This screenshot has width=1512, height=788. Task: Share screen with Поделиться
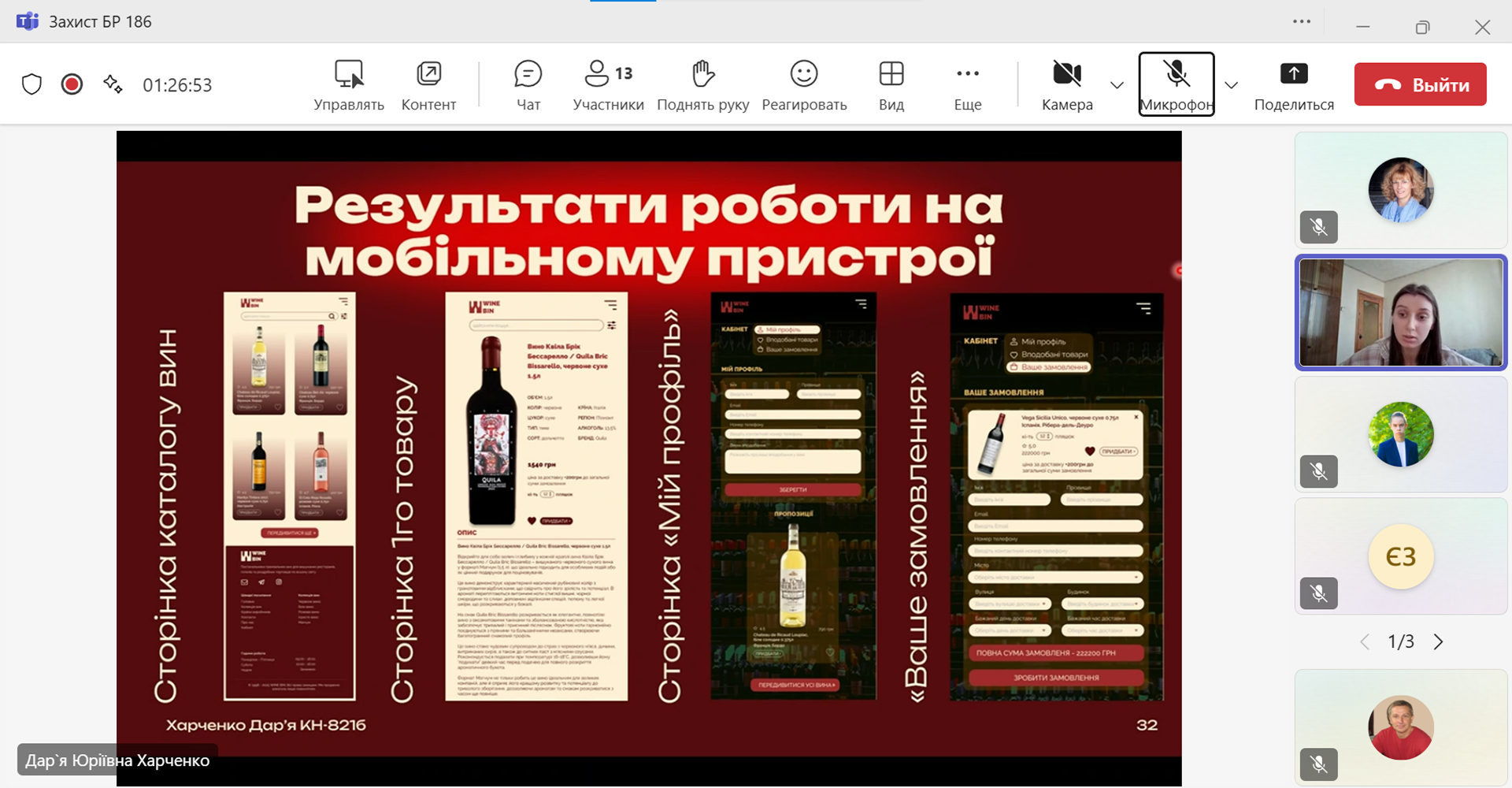pyautogui.click(x=1293, y=84)
